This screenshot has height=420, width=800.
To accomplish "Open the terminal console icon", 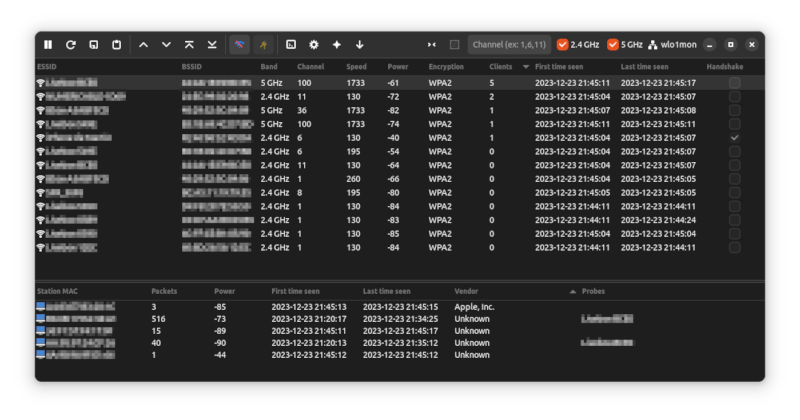I will pos(291,45).
